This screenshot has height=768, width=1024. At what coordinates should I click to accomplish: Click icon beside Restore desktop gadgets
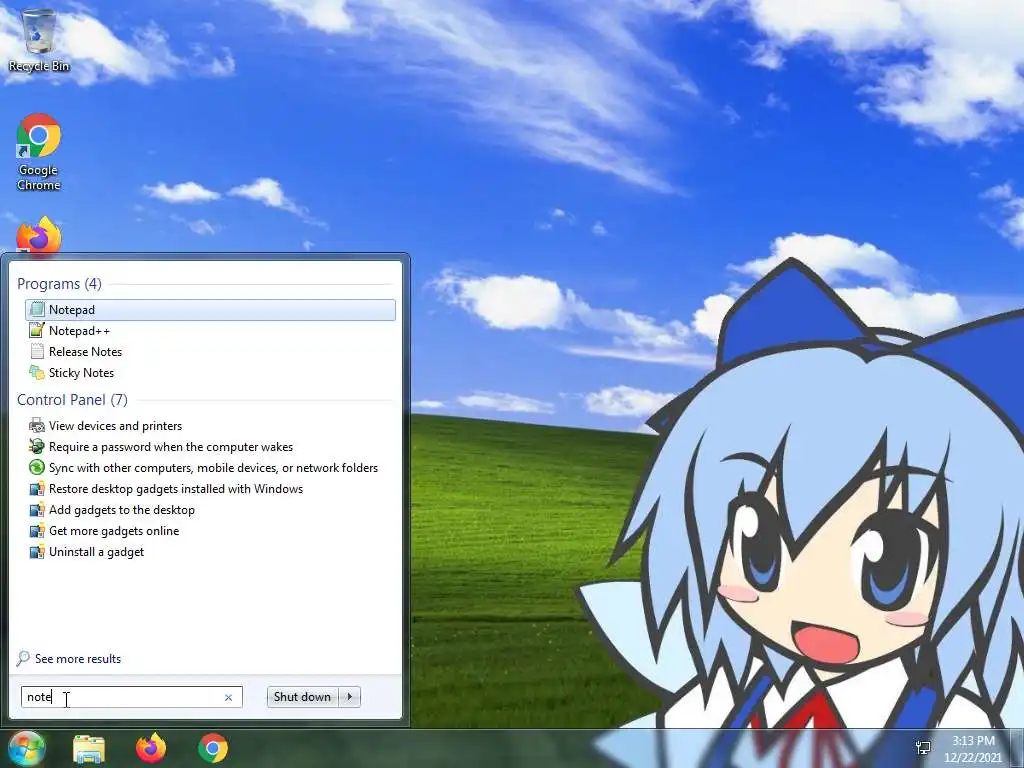tap(37, 488)
